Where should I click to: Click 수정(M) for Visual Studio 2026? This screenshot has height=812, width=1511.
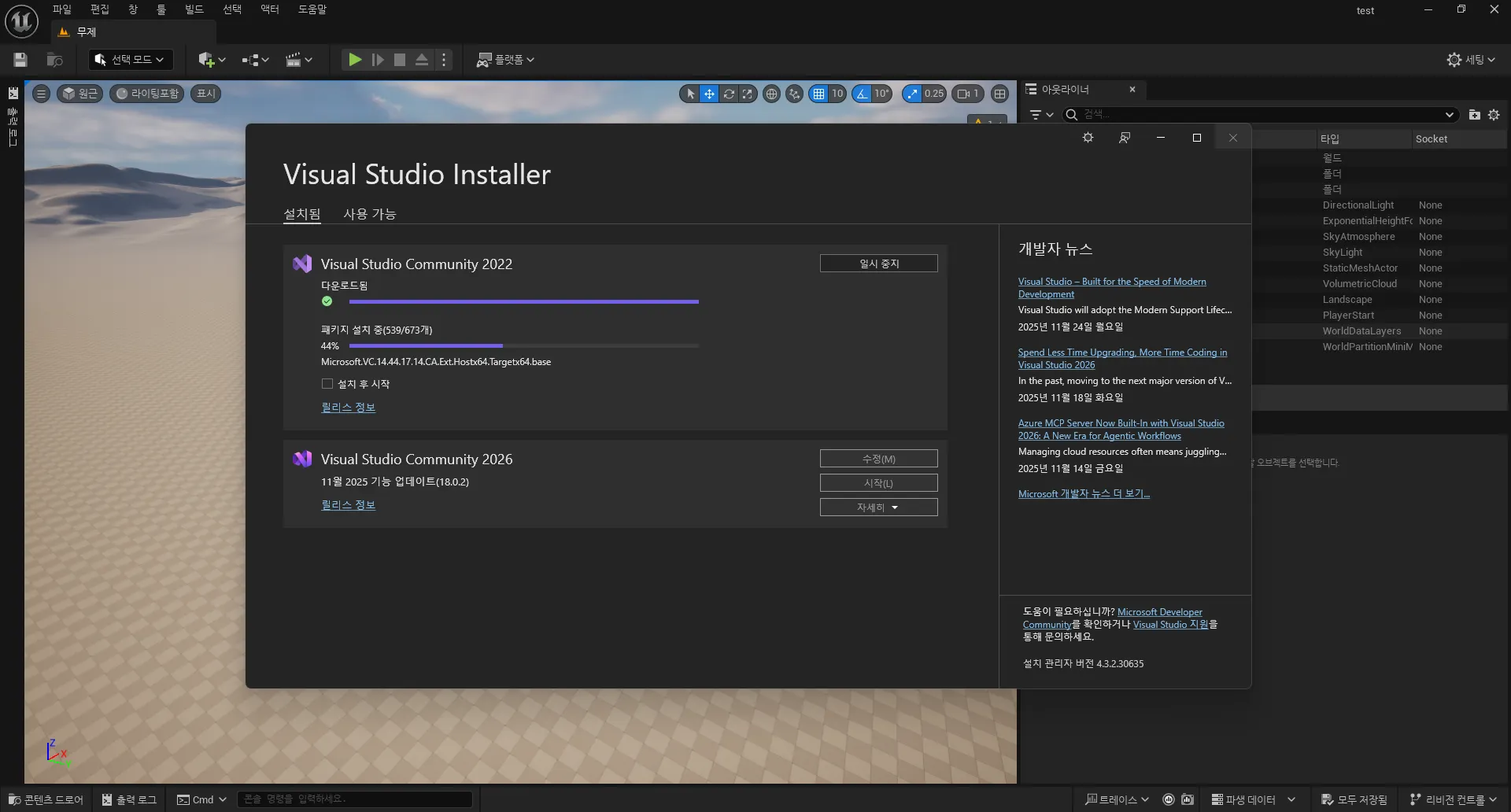coord(879,459)
